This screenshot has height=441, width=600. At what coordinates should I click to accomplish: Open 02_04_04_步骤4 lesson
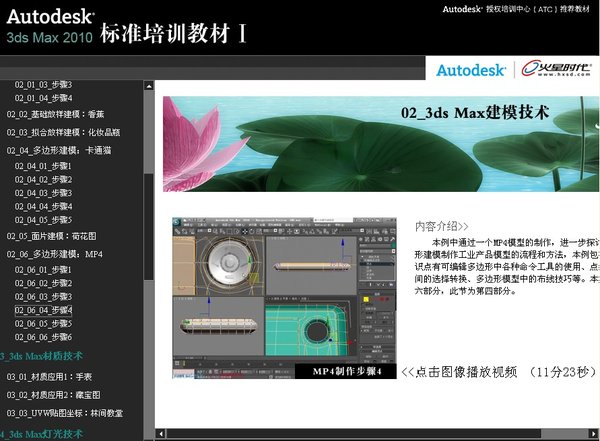[43, 206]
